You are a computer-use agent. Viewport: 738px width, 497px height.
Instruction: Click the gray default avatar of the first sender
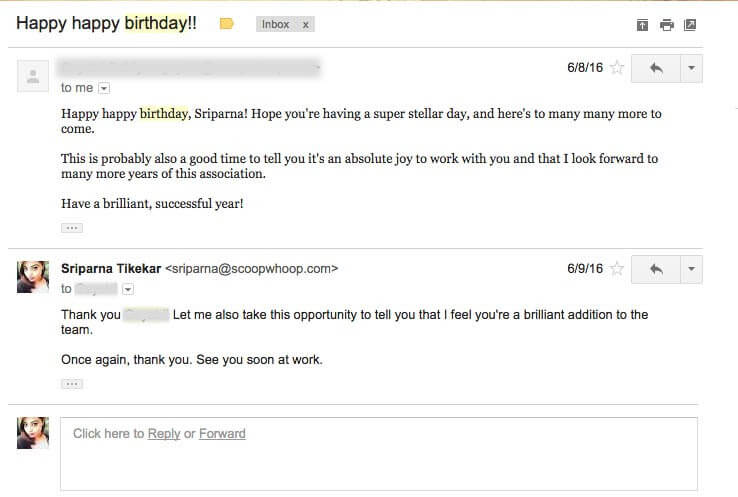[33, 76]
